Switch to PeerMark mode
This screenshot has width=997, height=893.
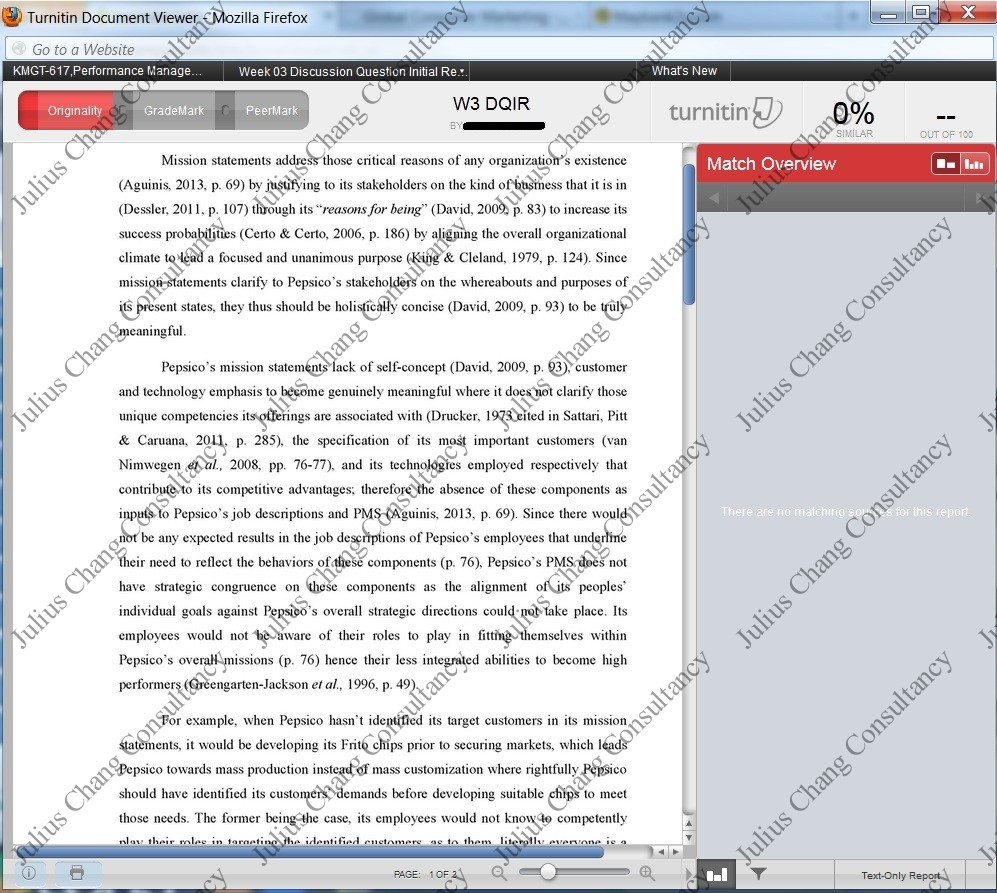[x=272, y=111]
